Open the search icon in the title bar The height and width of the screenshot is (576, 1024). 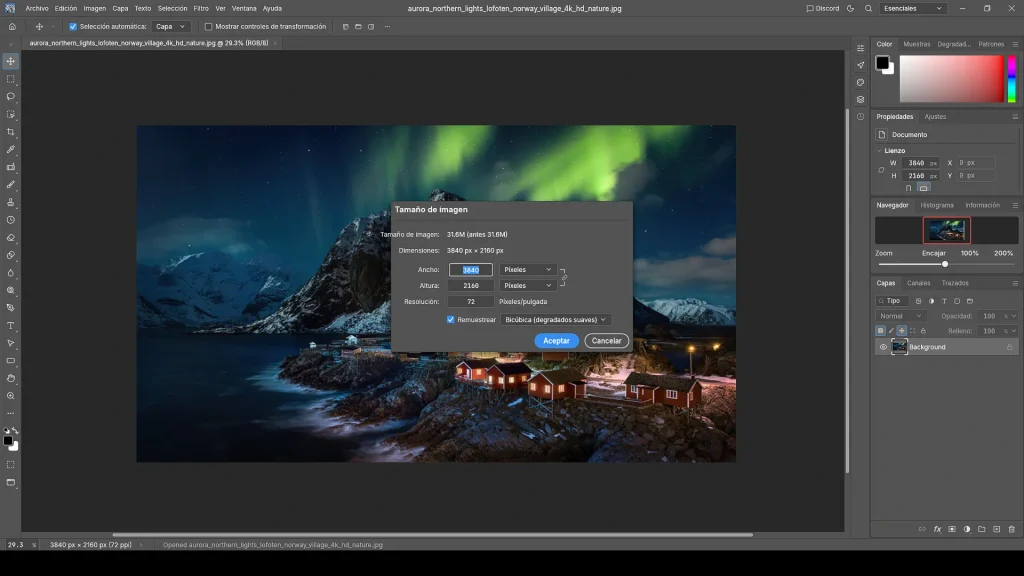pyautogui.click(x=869, y=8)
